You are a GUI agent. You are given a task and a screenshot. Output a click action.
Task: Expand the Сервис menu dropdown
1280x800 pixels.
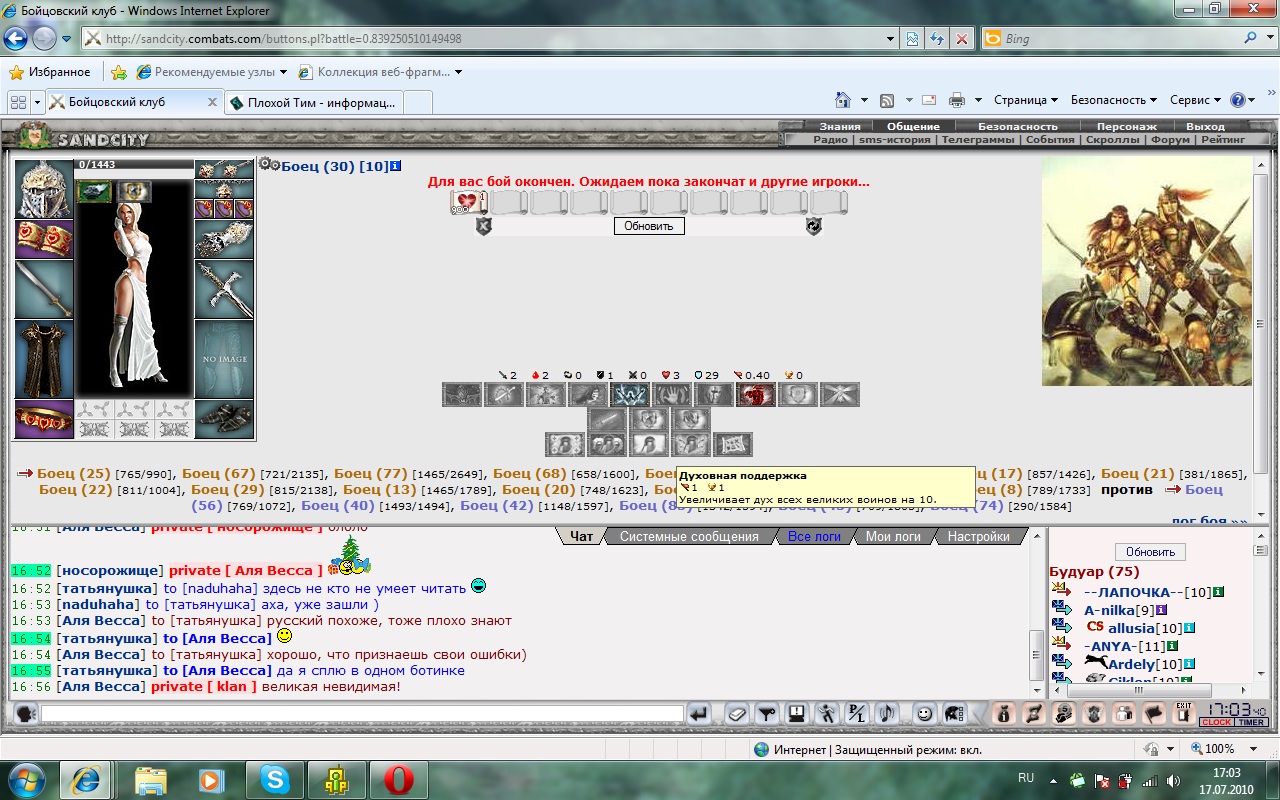point(1195,100)
